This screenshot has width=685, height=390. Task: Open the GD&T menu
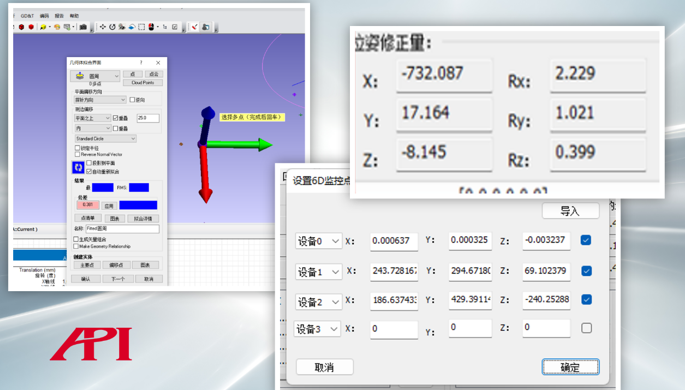27,16
